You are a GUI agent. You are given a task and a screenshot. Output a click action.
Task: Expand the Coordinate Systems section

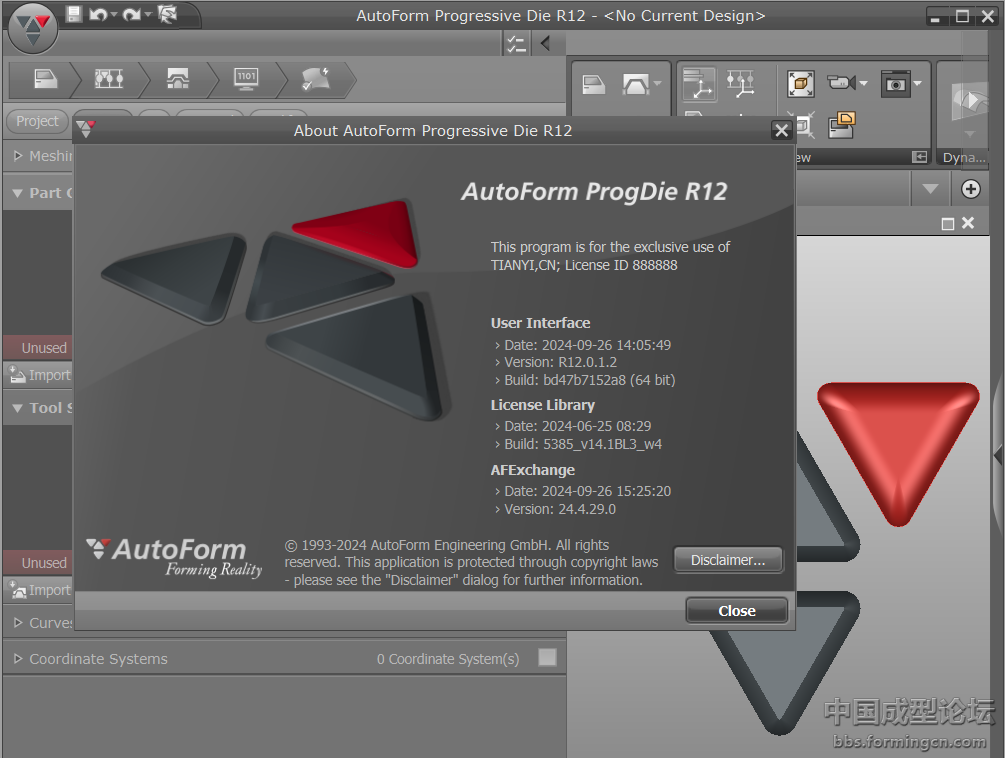coord(18,659)
